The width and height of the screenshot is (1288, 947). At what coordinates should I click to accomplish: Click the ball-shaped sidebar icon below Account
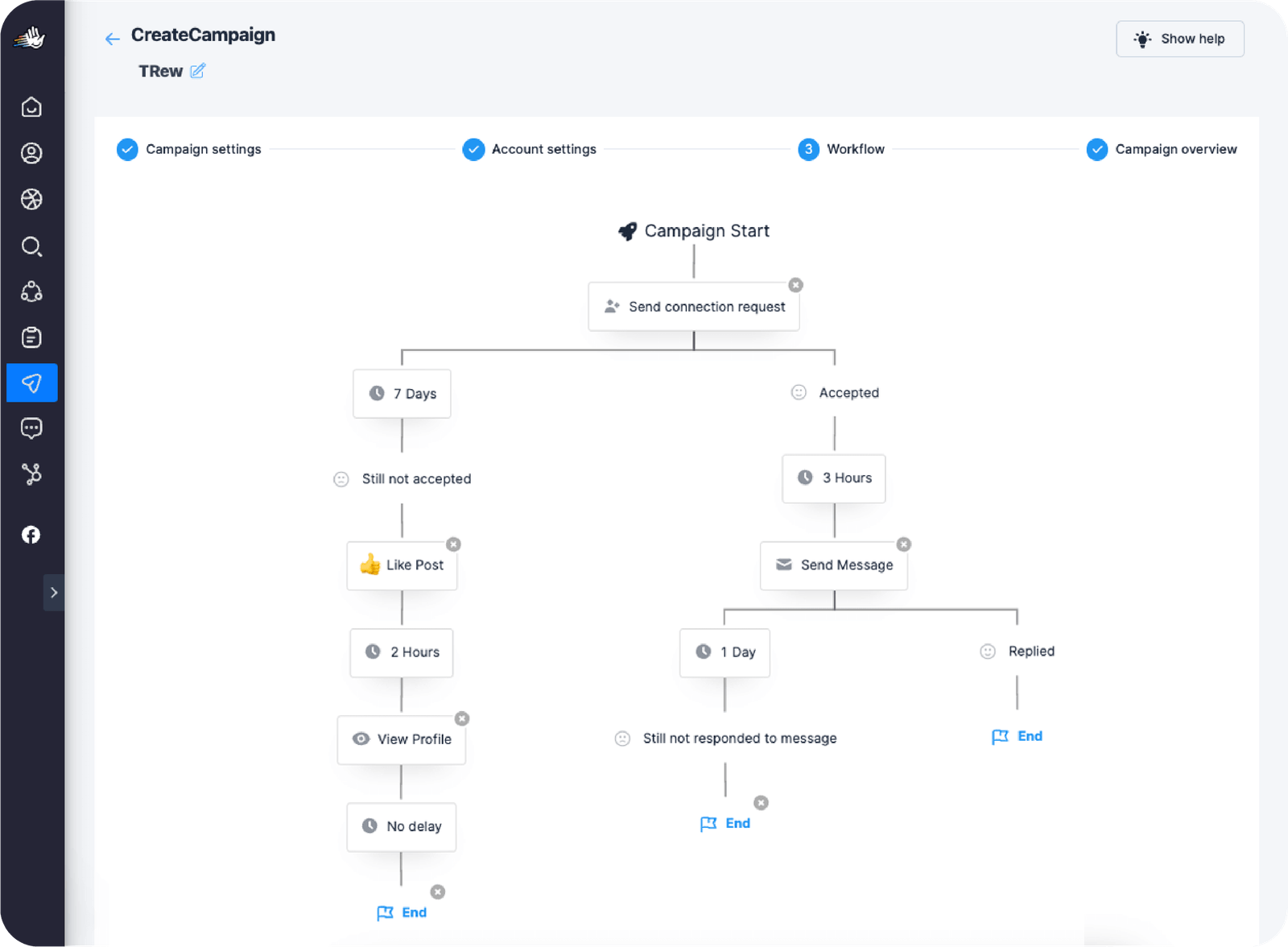tap(31, 200)
